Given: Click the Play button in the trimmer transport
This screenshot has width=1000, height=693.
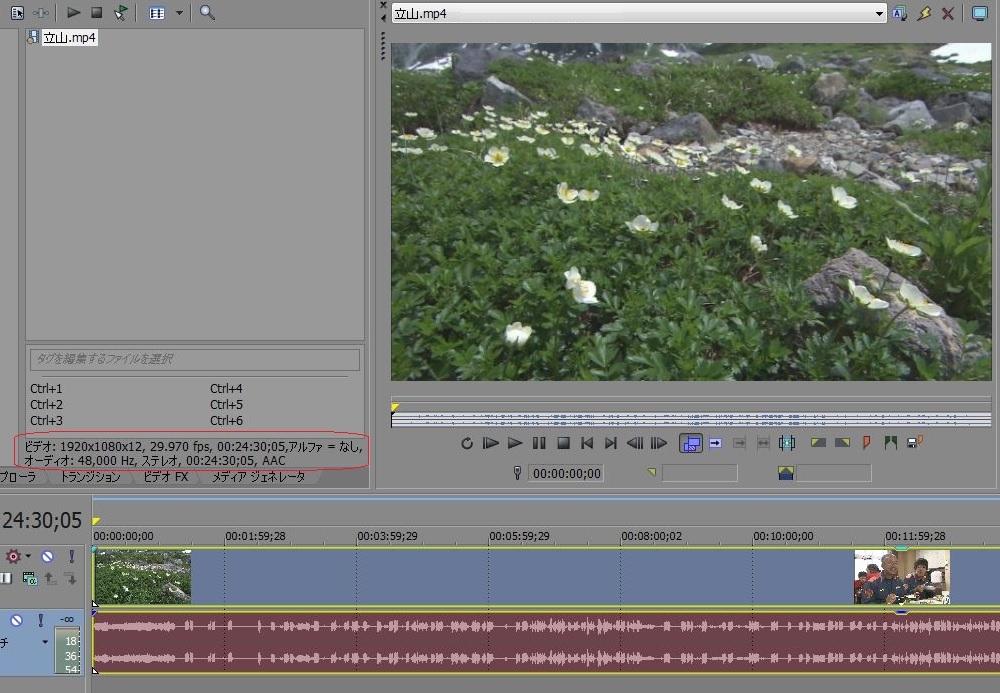Looking at the screenshot, I should pyautogui.click(x=515, y=443).
